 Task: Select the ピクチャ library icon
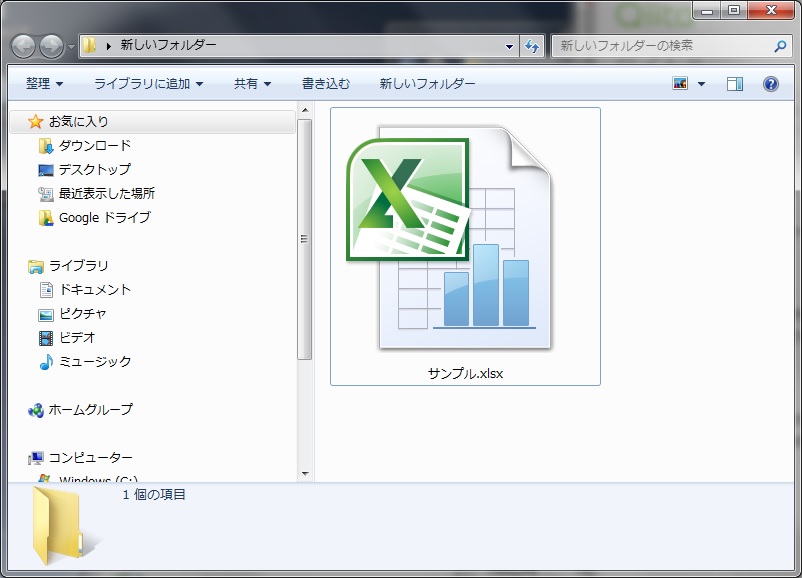44,314
